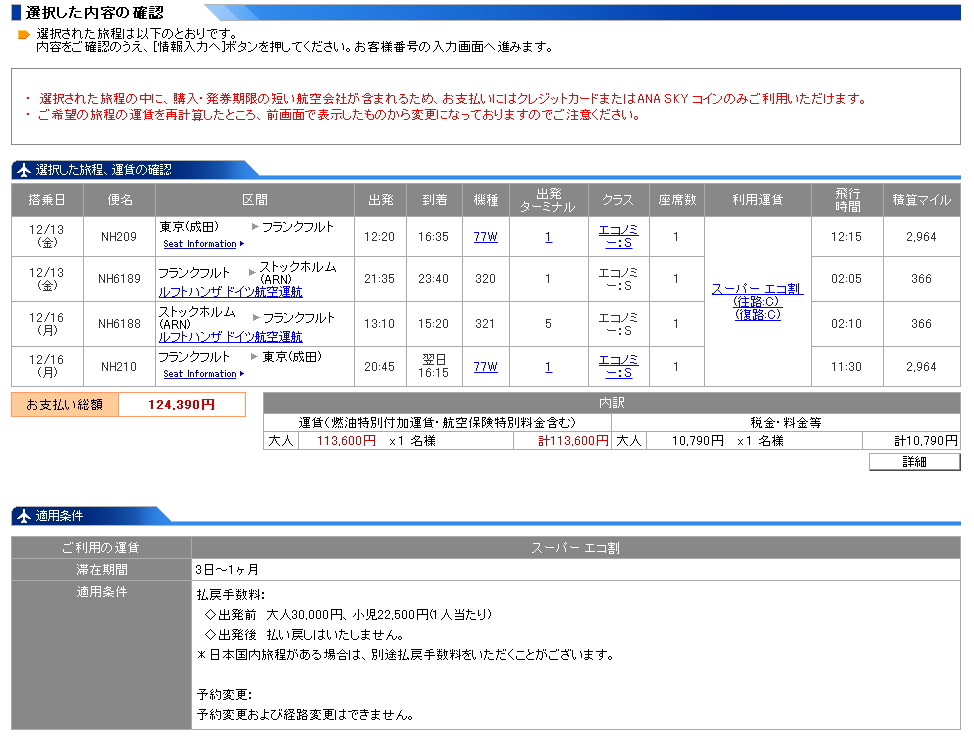Click Lufthansa operated link for NH6188
This screenshot has height=738, width=974.
coord(230,337)
